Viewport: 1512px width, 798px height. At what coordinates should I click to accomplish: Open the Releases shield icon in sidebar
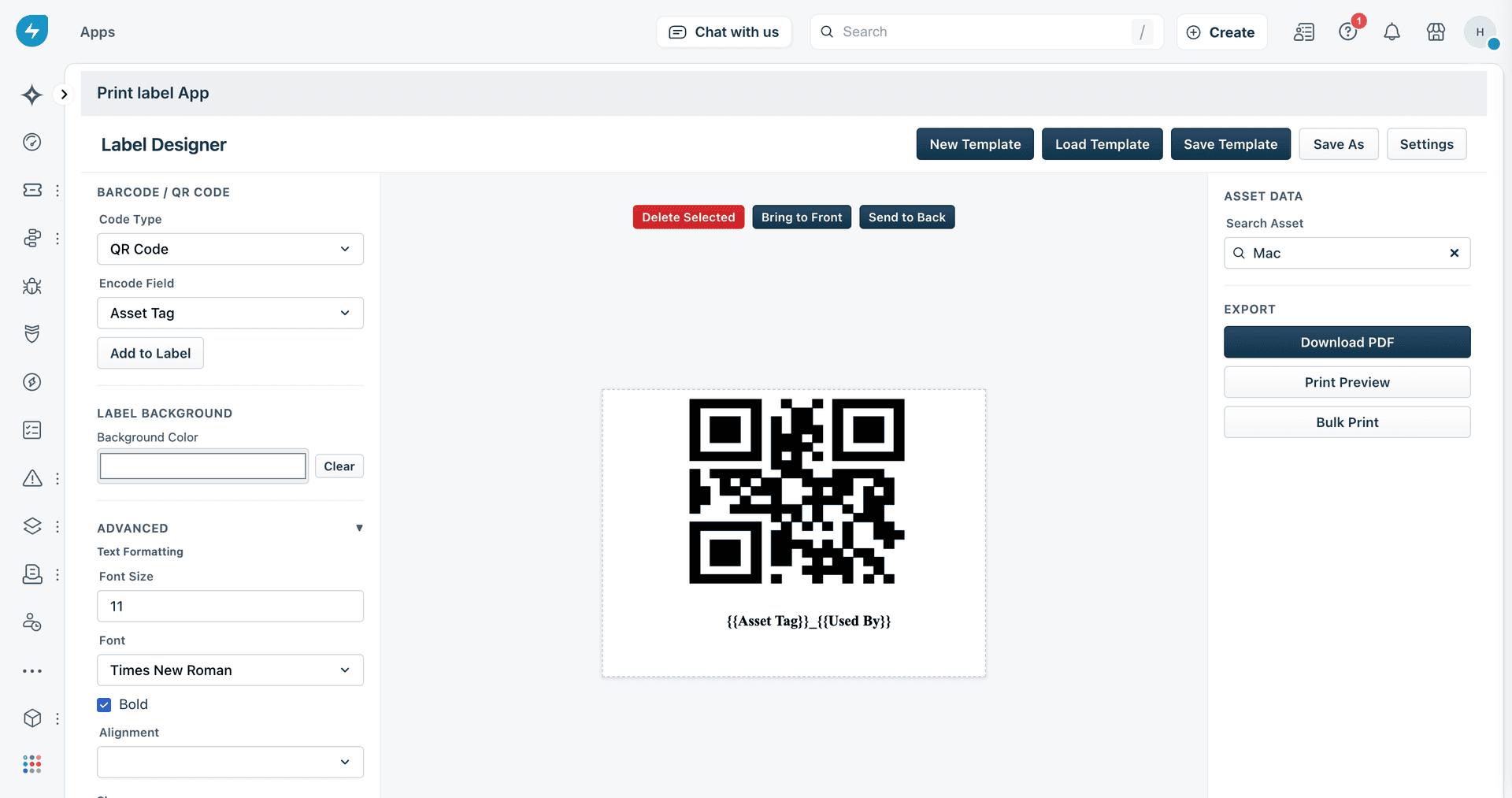(x=32, y=334)
